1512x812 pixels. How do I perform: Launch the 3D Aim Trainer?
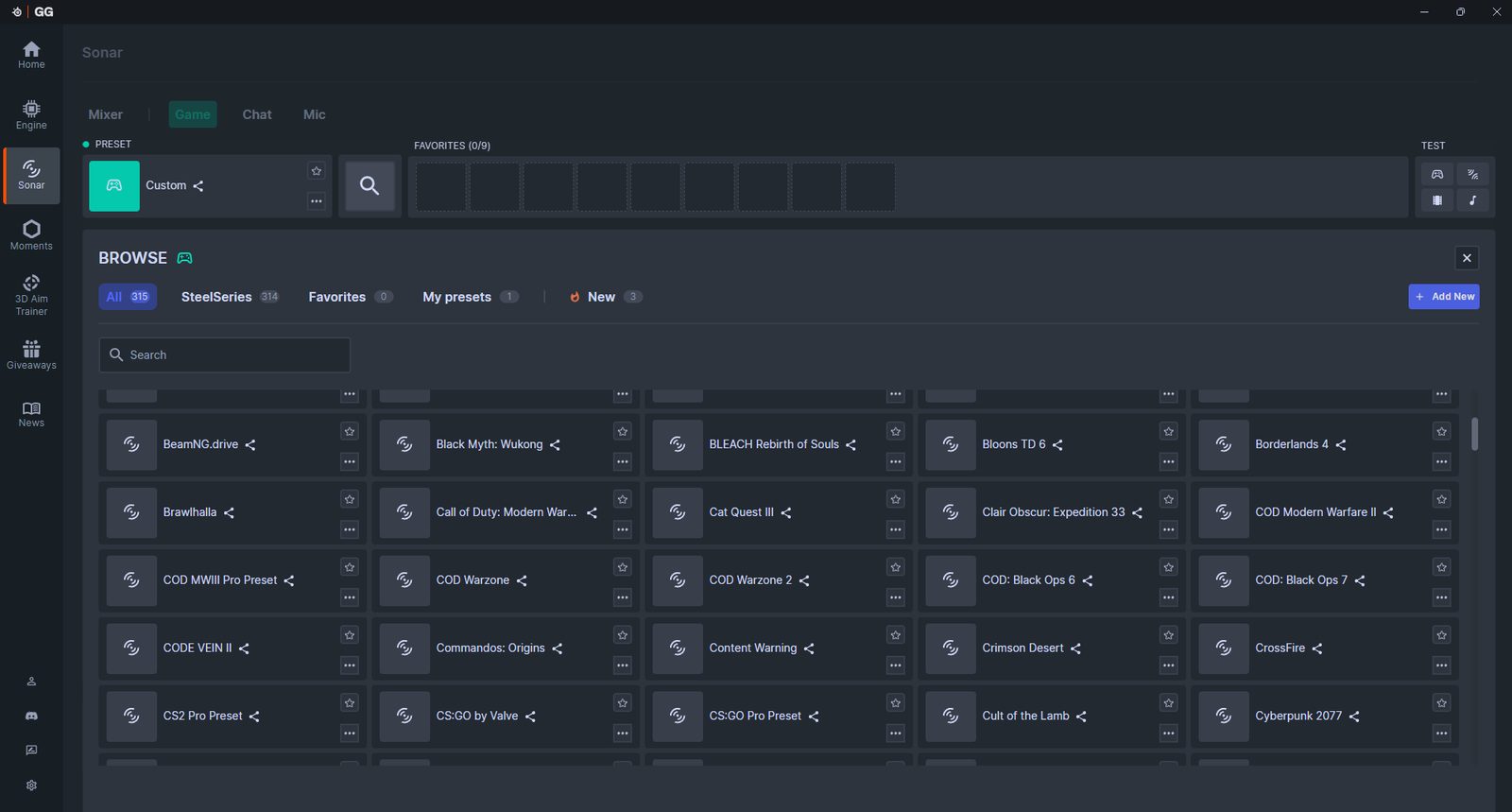coord(31,295)
